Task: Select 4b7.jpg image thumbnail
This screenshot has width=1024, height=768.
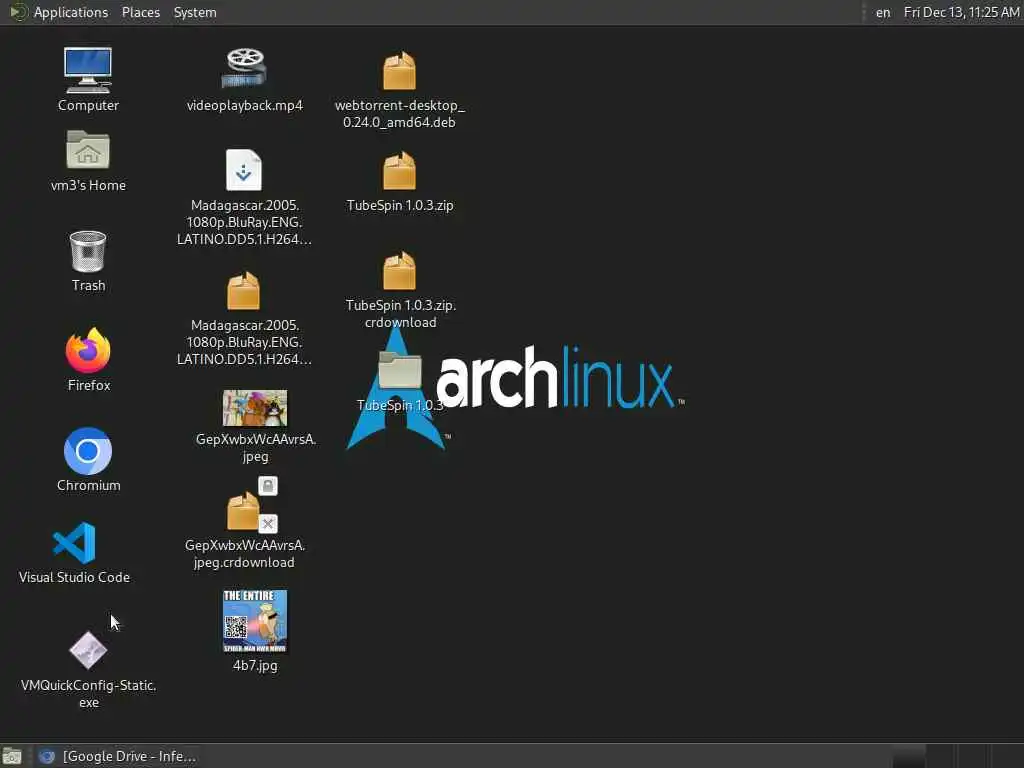Action: pos(255,621)
